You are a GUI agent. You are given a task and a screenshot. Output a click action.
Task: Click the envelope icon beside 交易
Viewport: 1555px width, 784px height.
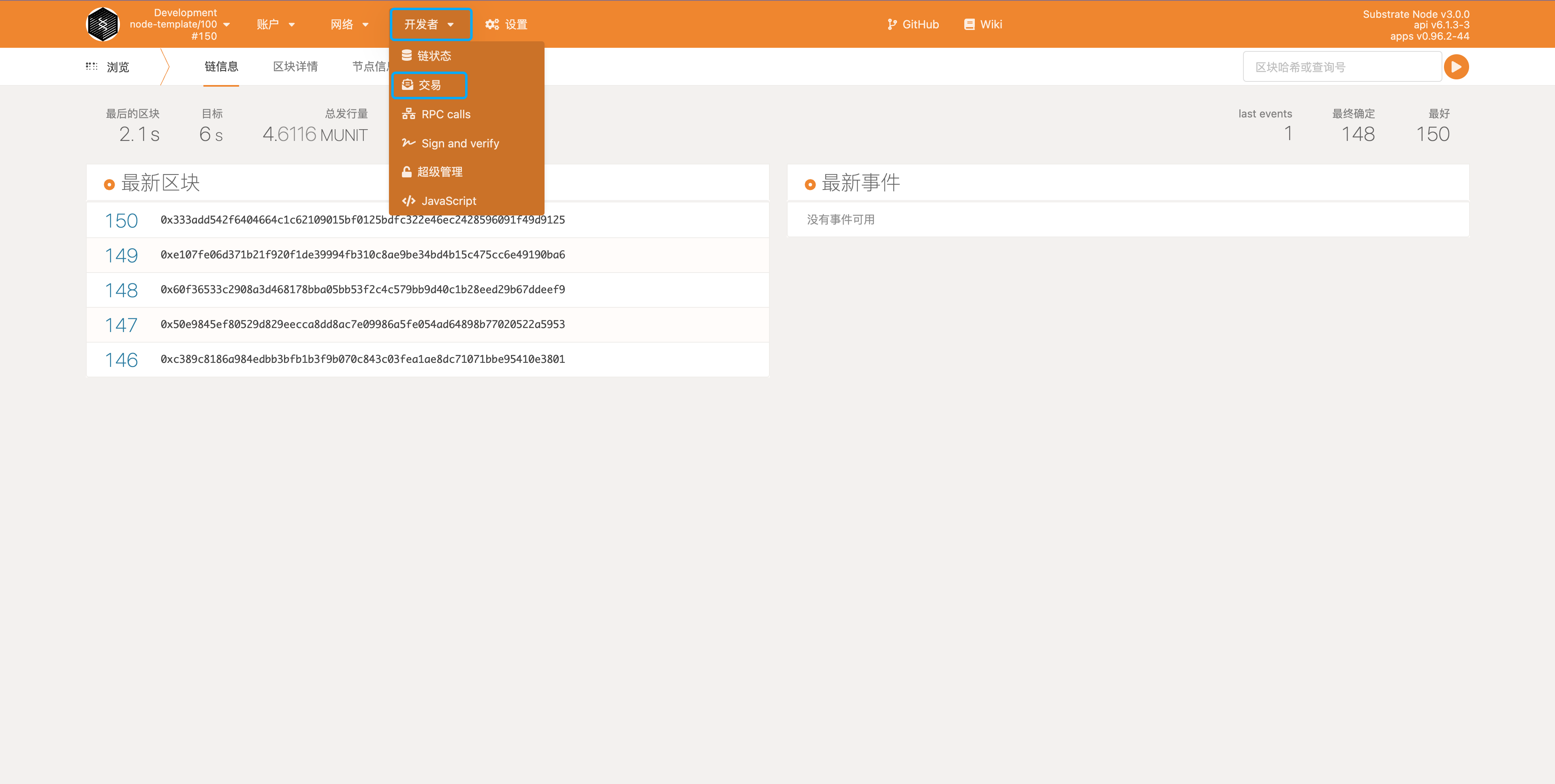[x=408, y=85]
